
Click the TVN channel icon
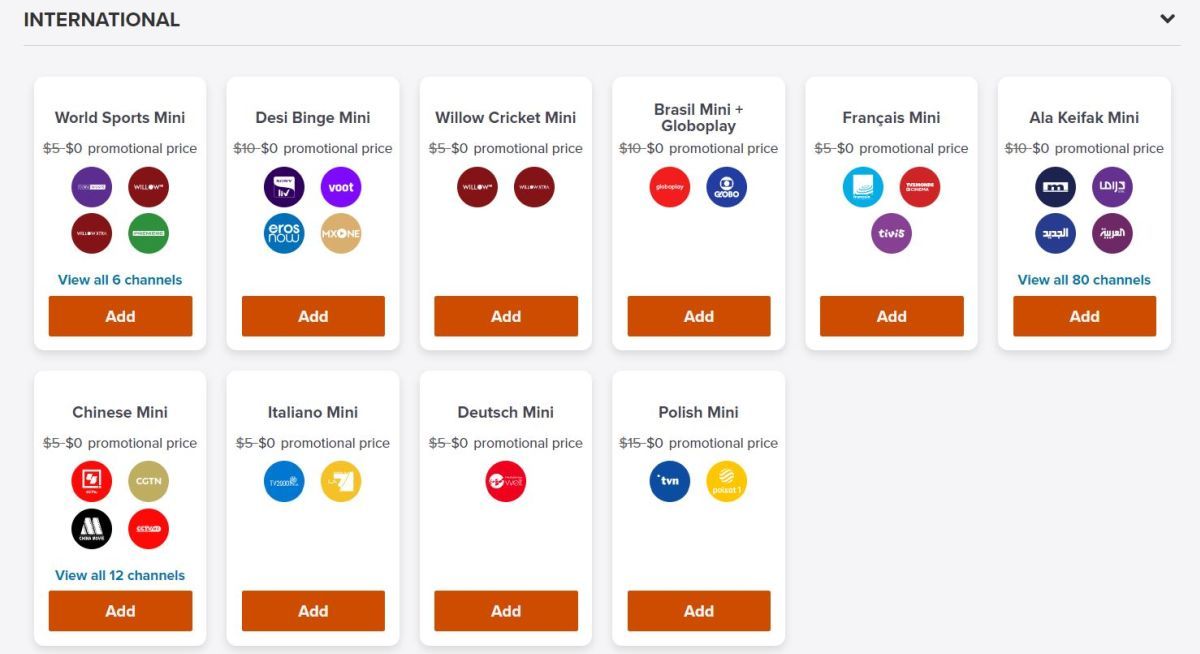[x=670, y=482]
